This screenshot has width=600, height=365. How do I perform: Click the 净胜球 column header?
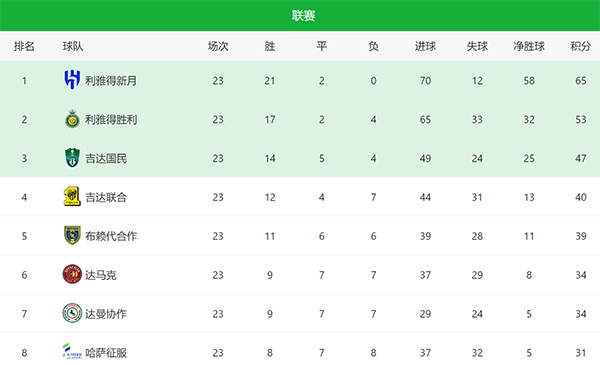(529, 46)
